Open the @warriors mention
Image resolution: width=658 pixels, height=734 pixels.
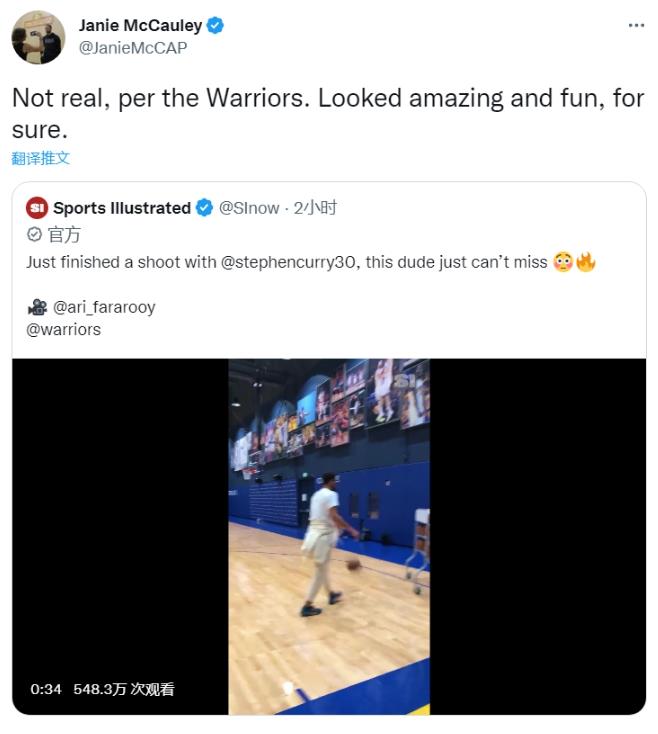point(63,329)
